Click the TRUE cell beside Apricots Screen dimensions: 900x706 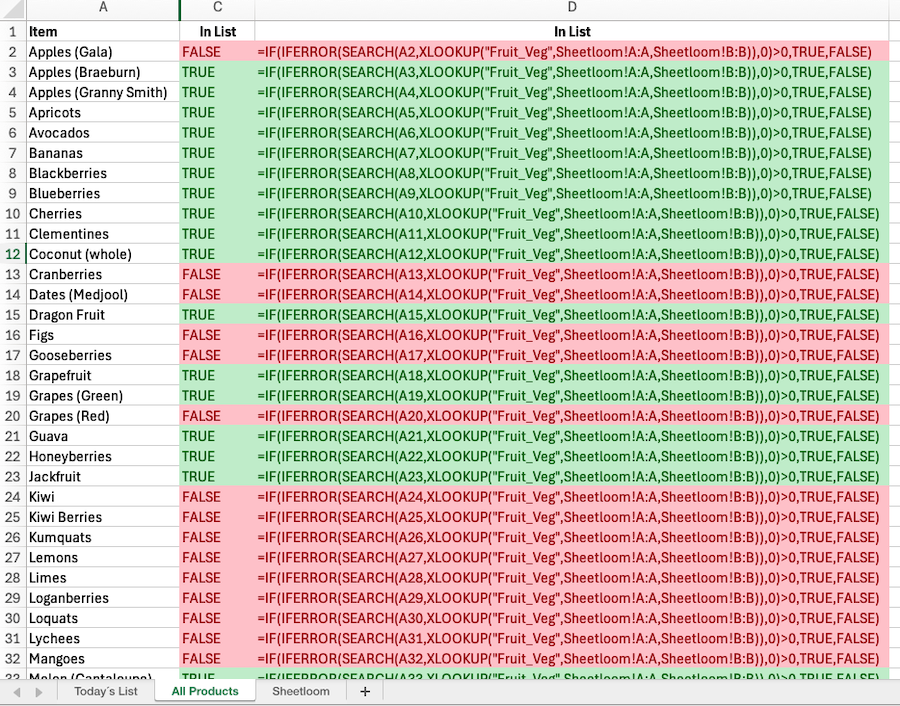click(218, 112)
